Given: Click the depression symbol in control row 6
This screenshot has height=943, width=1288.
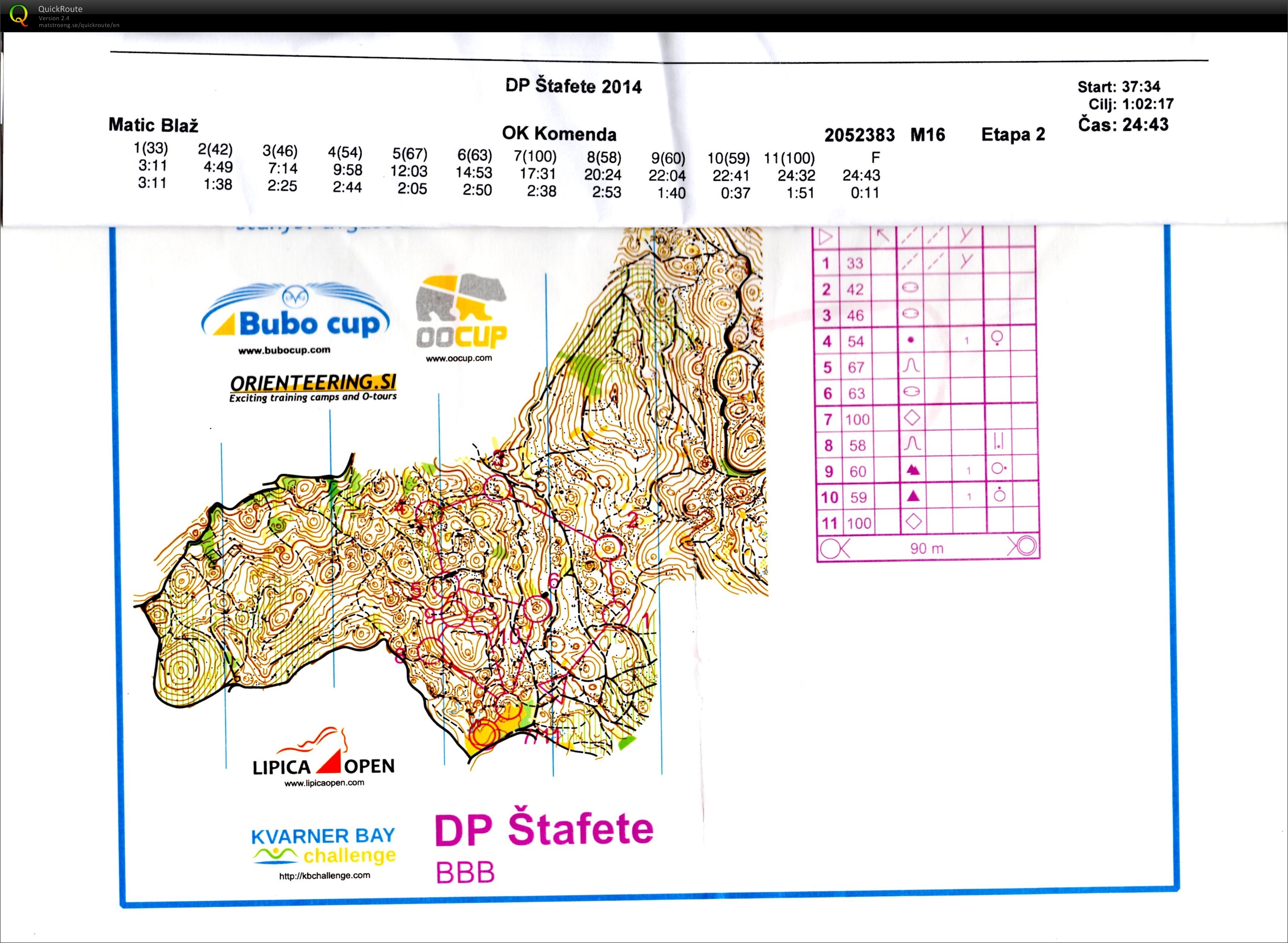Looking at the screenshot, I should 912,392.
